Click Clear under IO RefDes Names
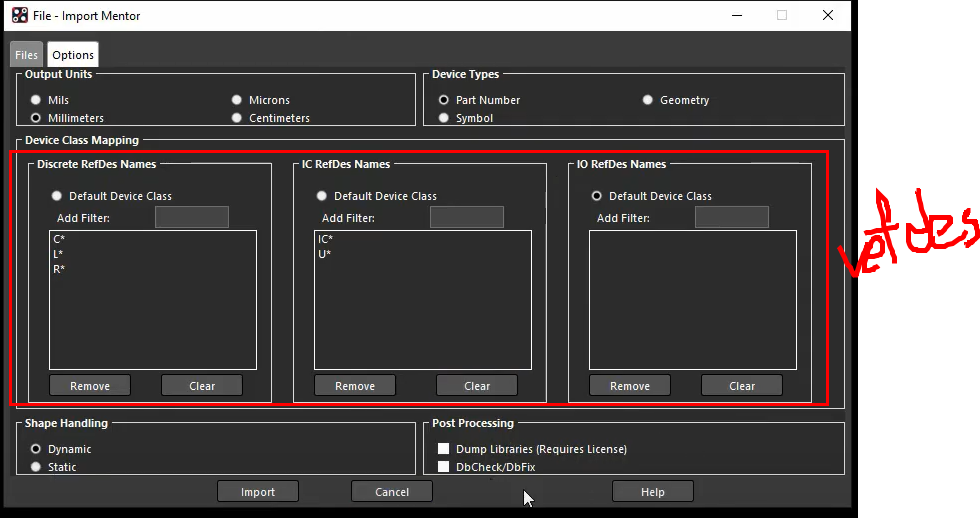This screenshot has height=518, width=980. pos(742,386)
